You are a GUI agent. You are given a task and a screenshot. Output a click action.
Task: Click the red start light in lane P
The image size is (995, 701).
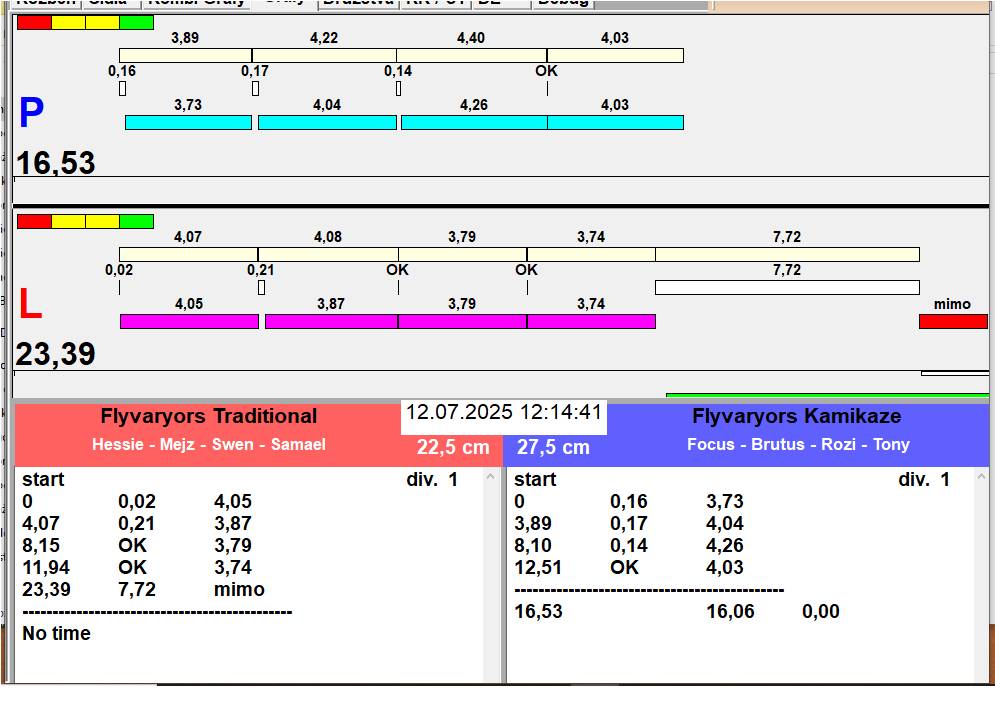(33, 22)
